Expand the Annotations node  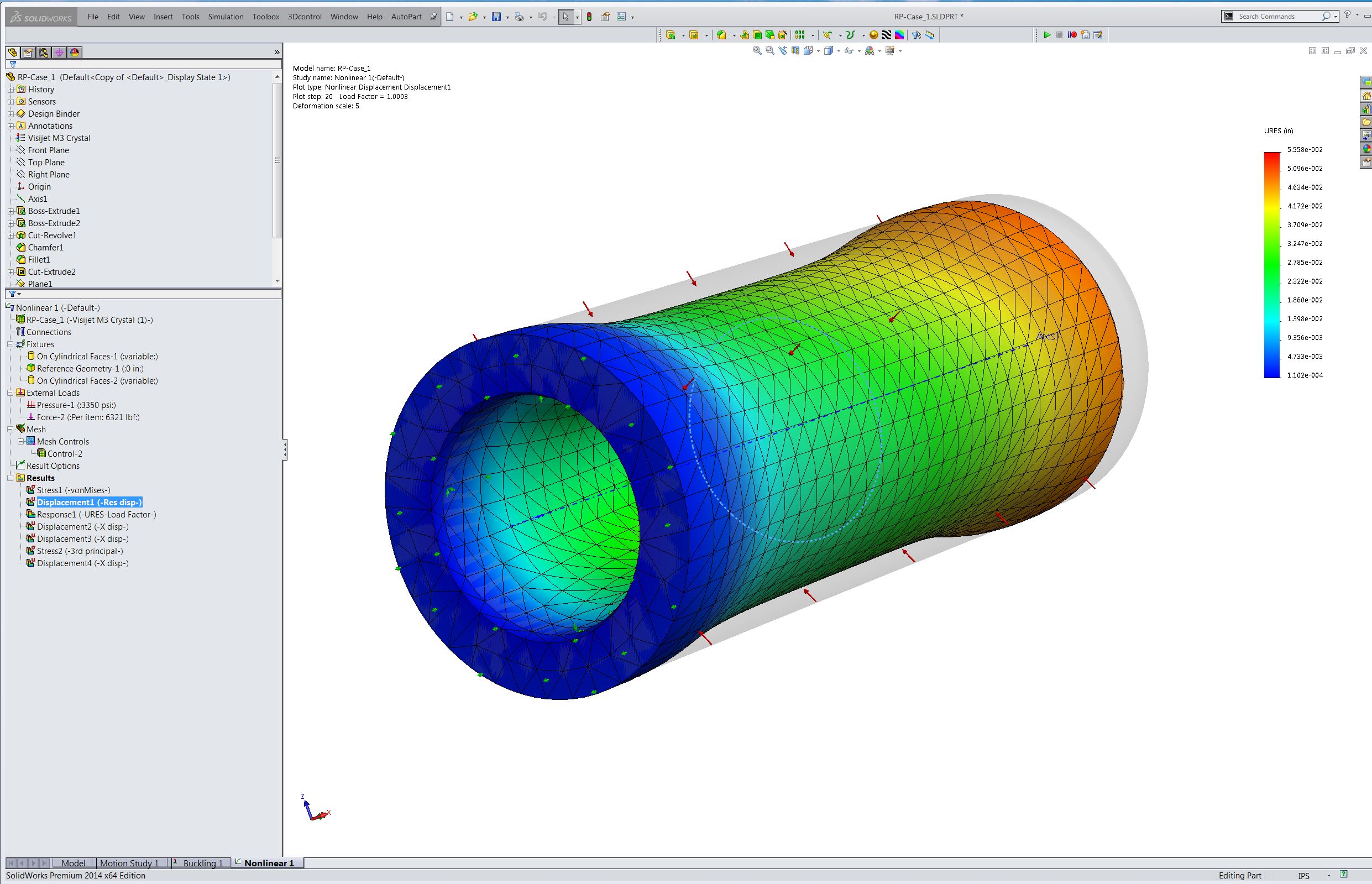coord(11,125)
